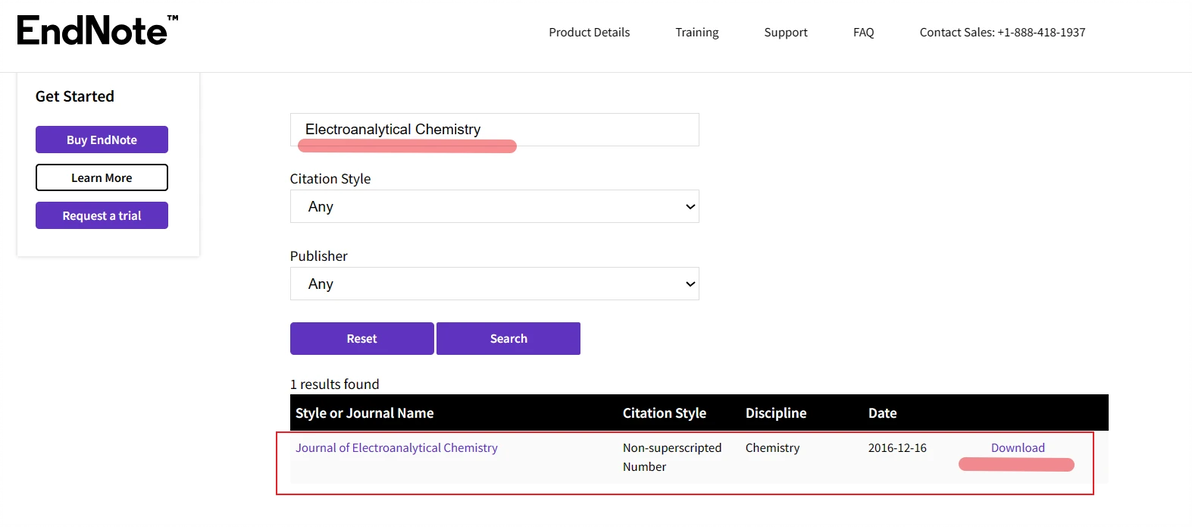This screenshot has width=1192, height=527.
Task: Download the Journal of Electroanalytical Chemistry style
Action: click(x=1018, y=448)
